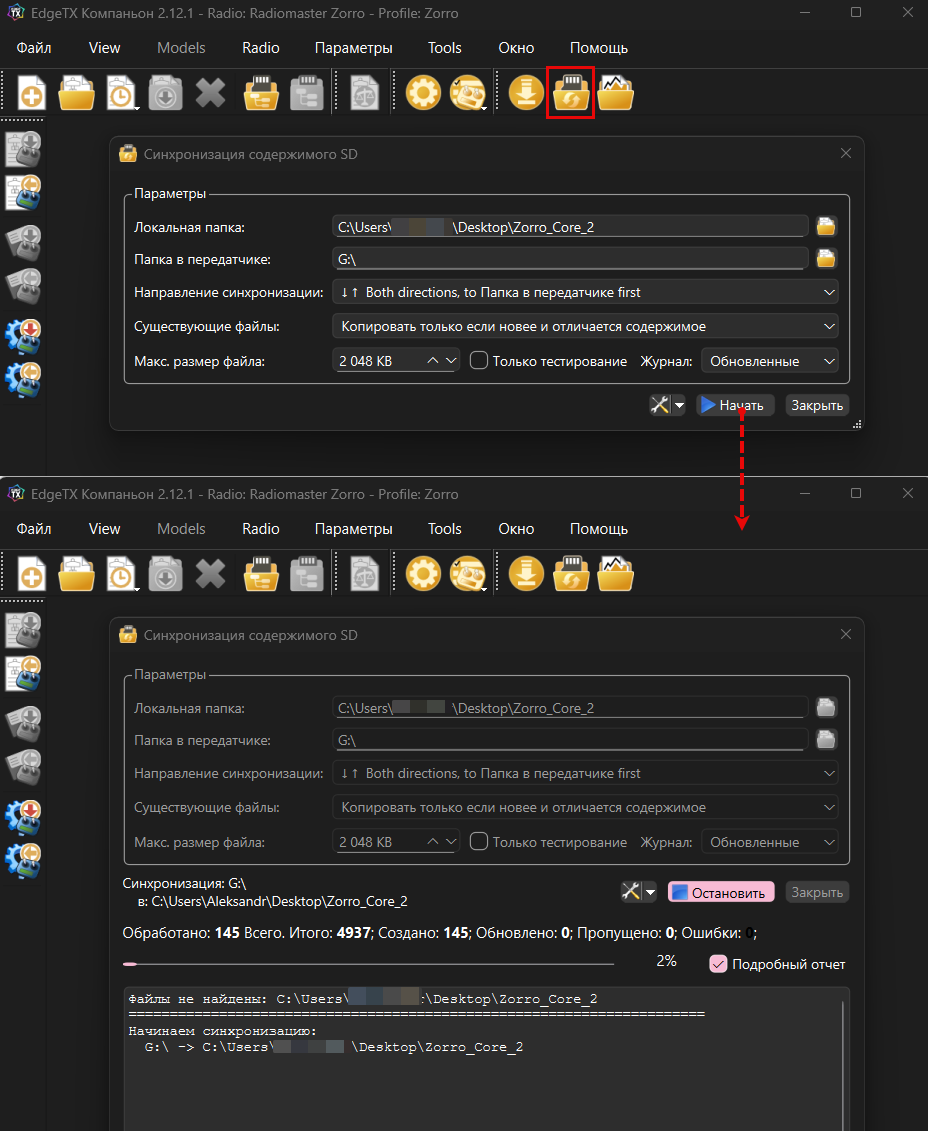The height and width of the screenshot is (1131, 928).
Task: Uncheck 'Подробный отчет' checkbox
Action: [718, 964]
